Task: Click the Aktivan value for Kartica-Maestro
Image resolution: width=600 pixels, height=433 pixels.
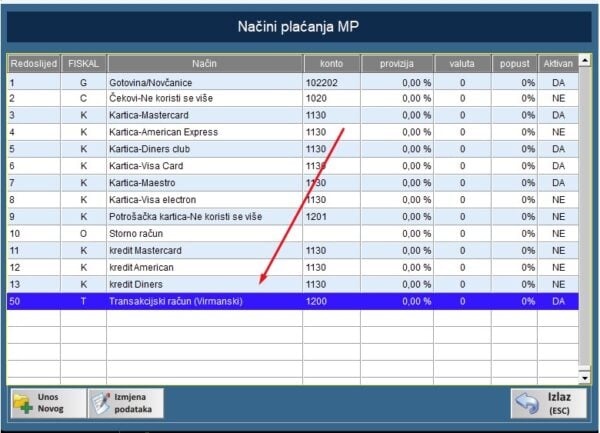Action: 558,182
